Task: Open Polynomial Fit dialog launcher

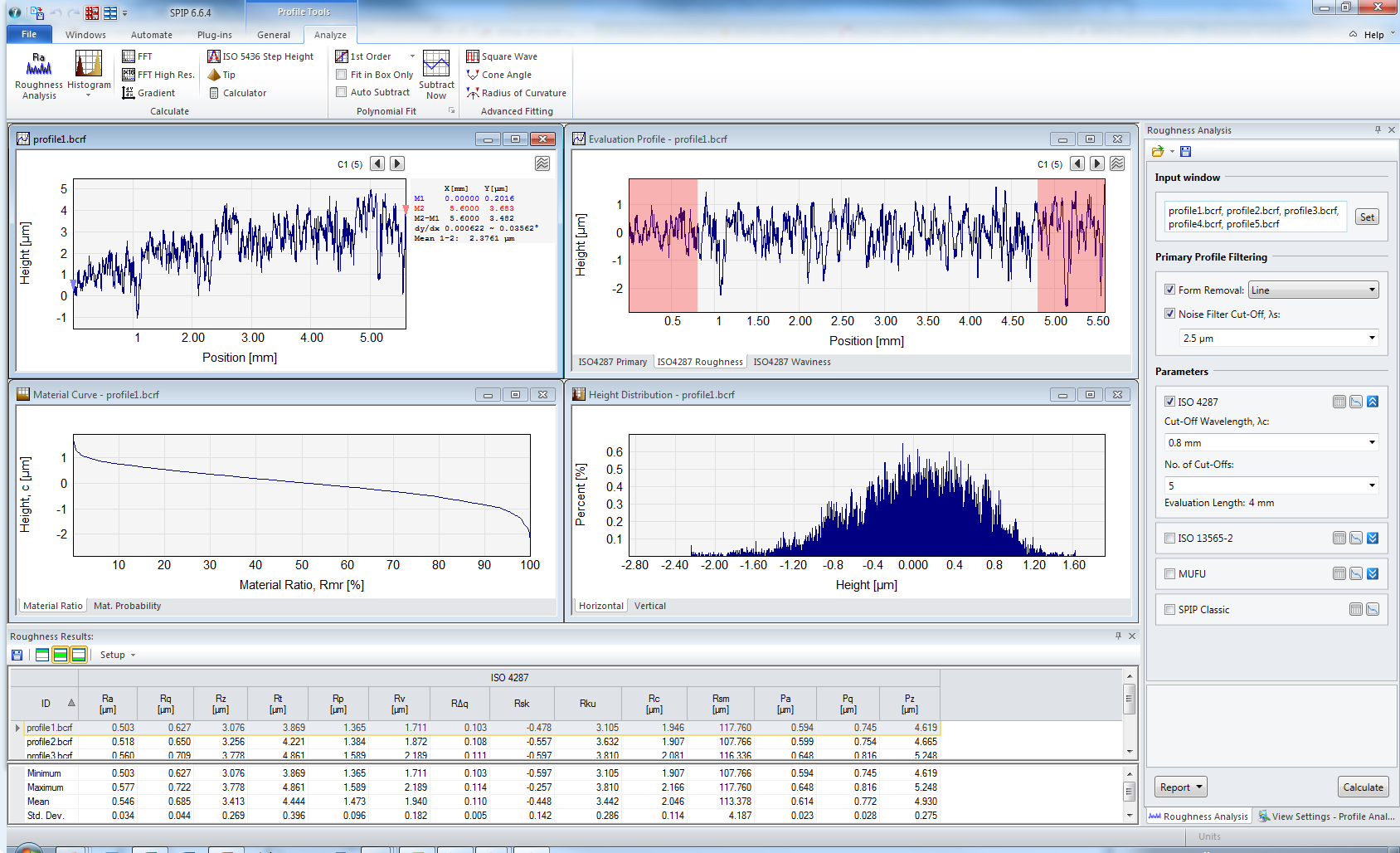Action: click(x=452, y=110)
